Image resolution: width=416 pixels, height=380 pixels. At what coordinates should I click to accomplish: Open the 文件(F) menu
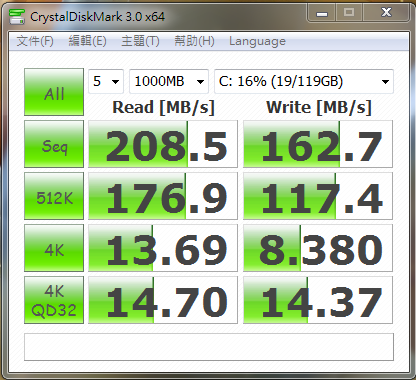coord(35,41)
